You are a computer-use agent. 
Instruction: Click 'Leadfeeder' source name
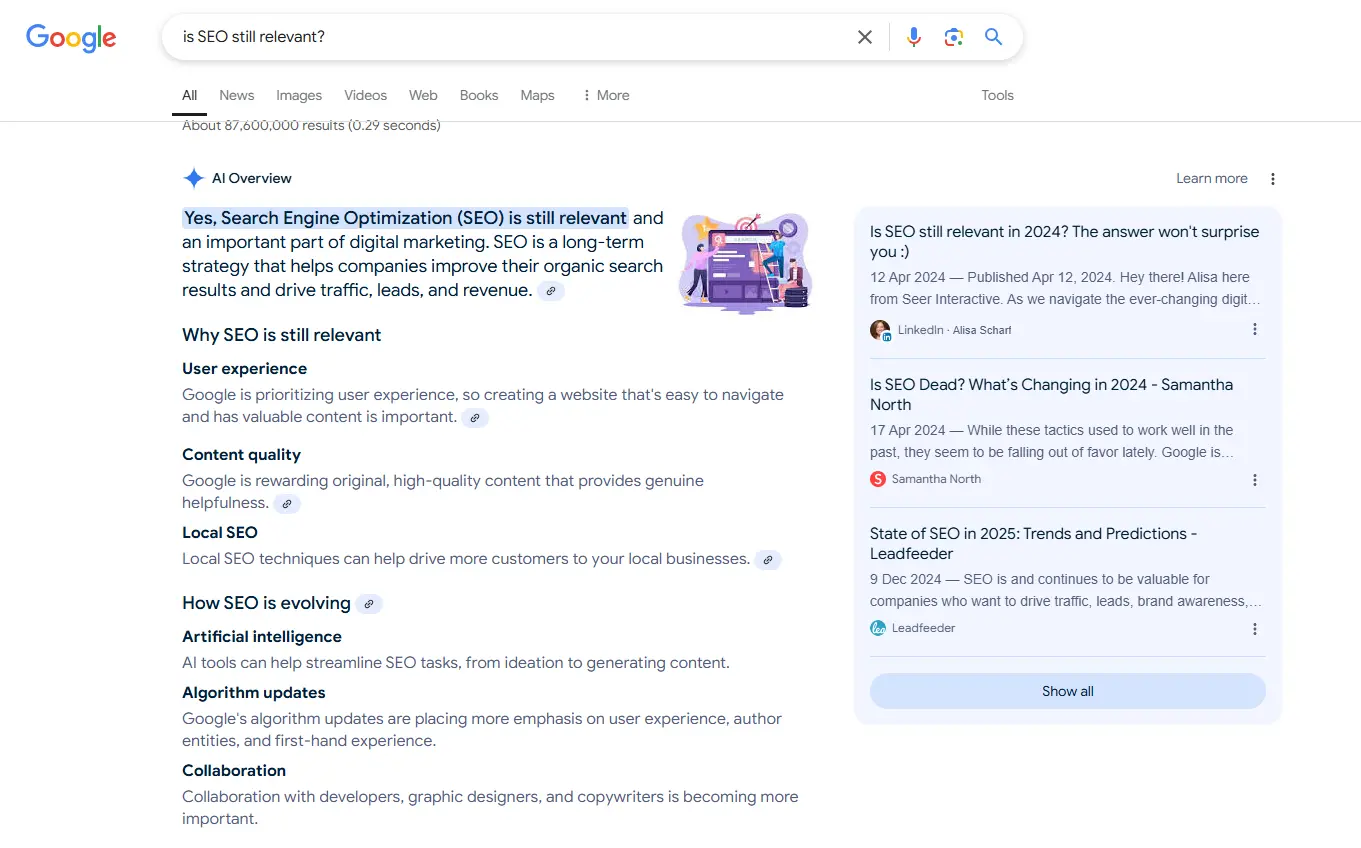[x=924, y=628]
